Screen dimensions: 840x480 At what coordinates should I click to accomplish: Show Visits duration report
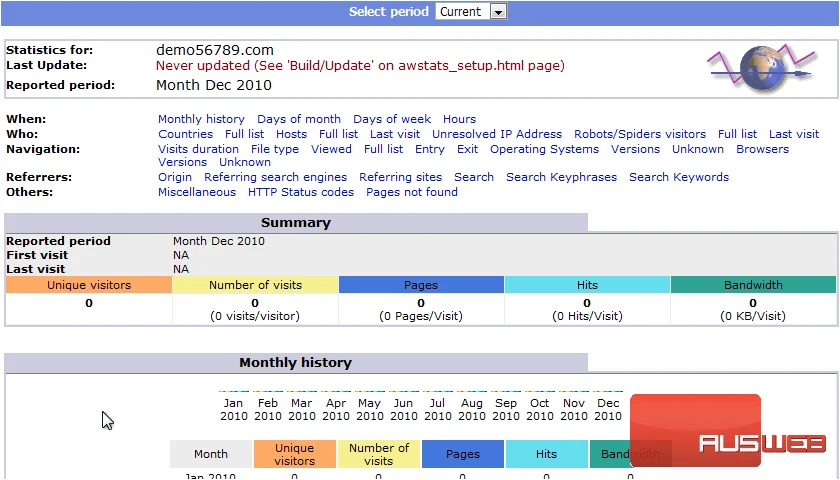(198, 149)
